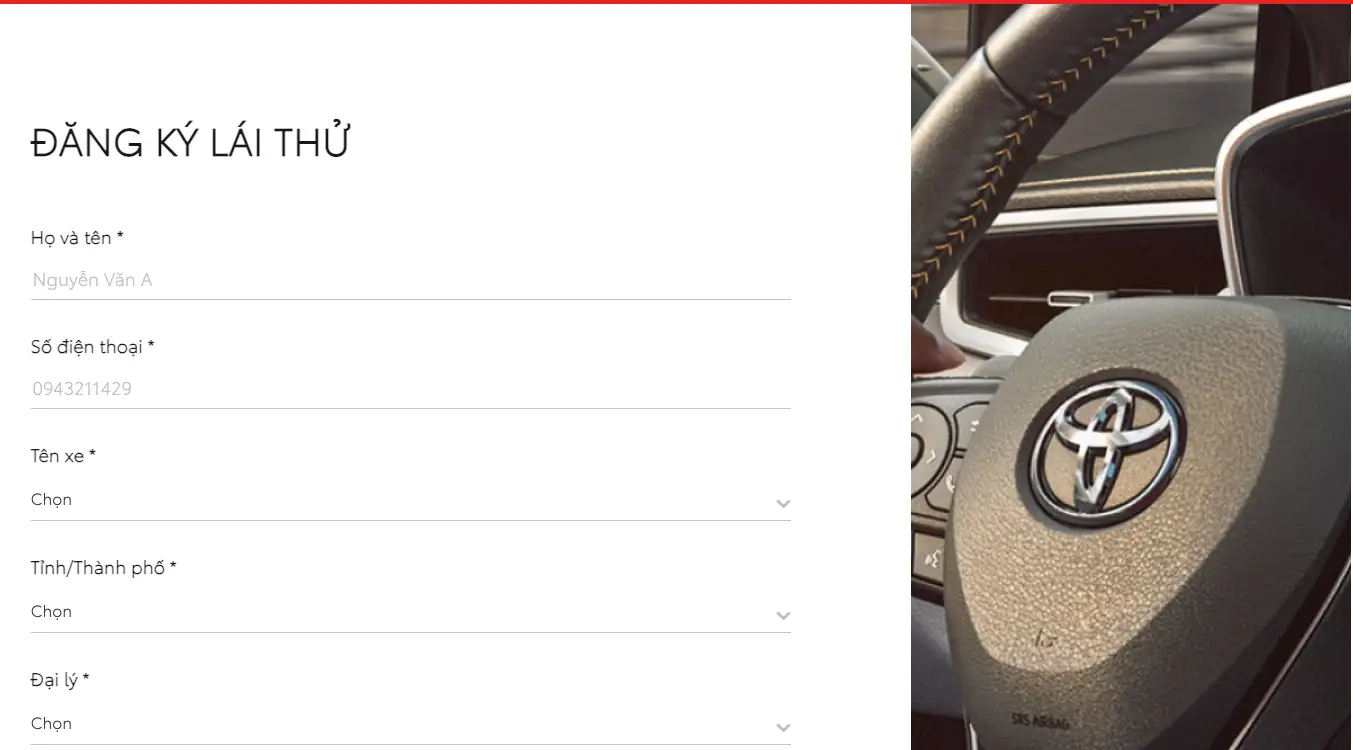Click the Đại lý label
The height and width of the screenshot is (750, 1353).
coord(60,680)
